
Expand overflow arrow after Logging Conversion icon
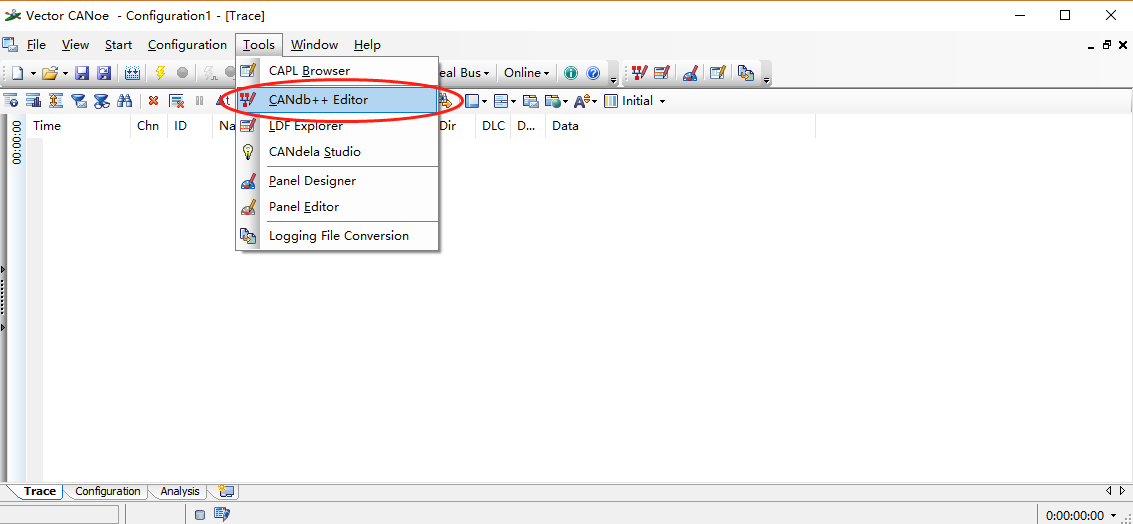tap(767, 78)
